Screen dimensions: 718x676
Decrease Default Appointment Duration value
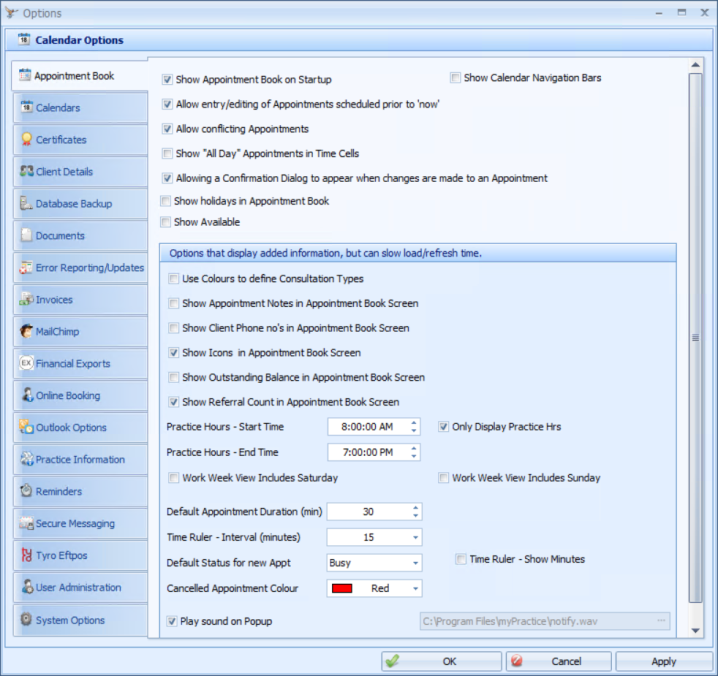(415, 516)
